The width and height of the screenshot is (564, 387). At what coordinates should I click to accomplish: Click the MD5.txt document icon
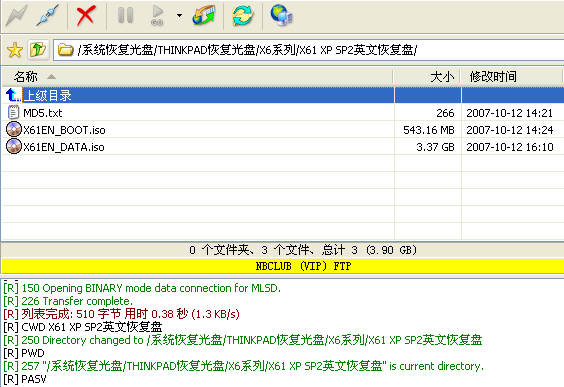coord(13,113)
